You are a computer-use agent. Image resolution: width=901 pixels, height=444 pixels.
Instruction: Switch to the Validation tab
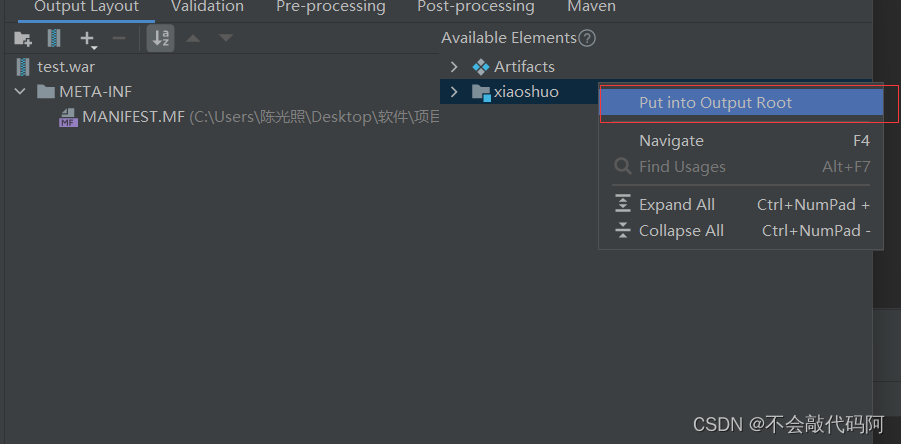(207, 7)
